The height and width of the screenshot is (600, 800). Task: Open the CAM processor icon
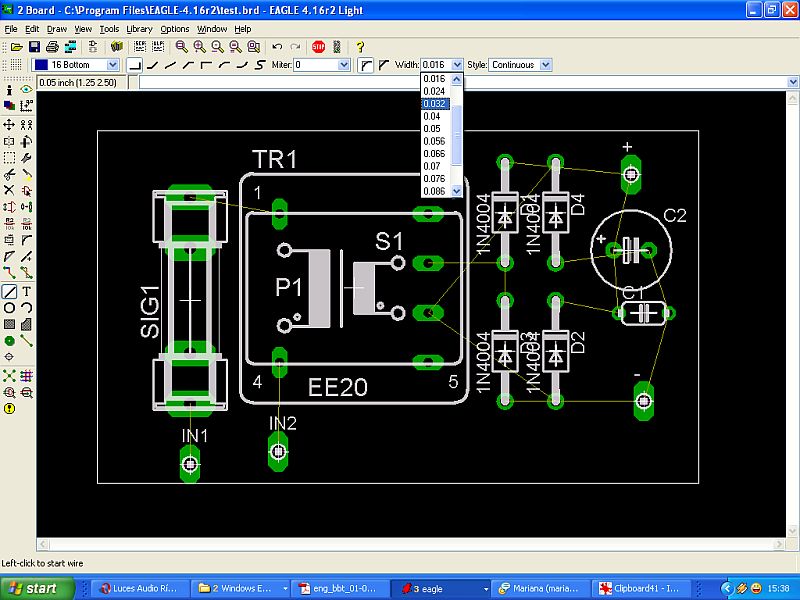click(x=70, y=47)
